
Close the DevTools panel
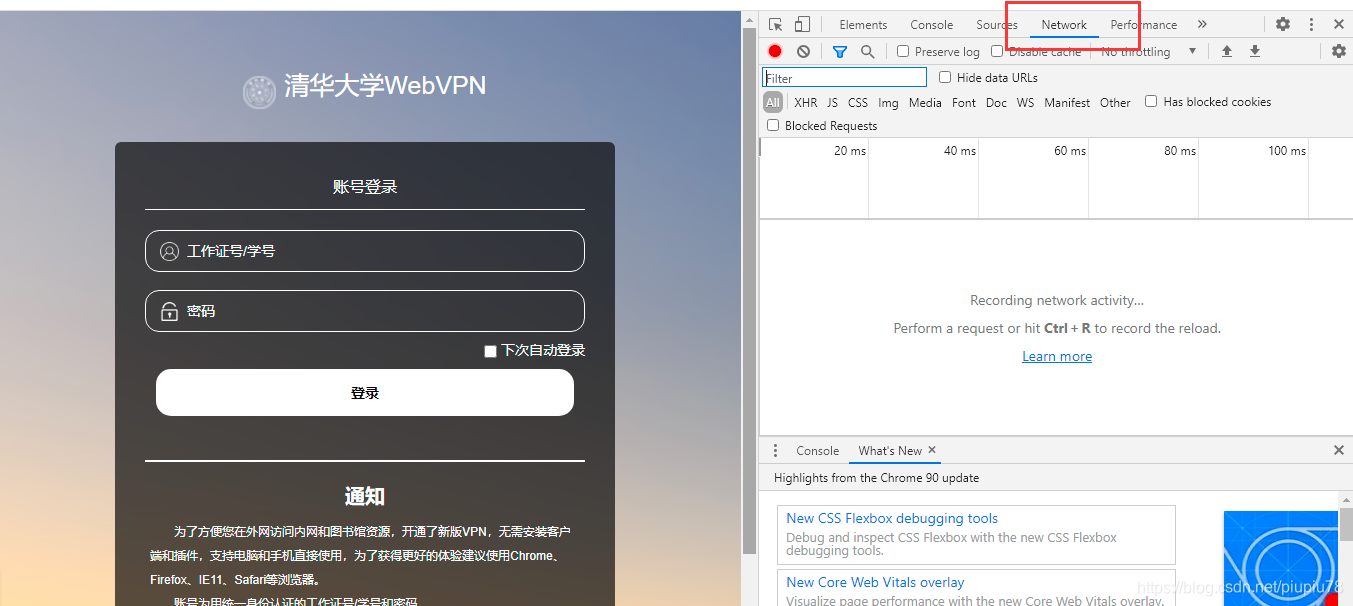click(1339, 25)
